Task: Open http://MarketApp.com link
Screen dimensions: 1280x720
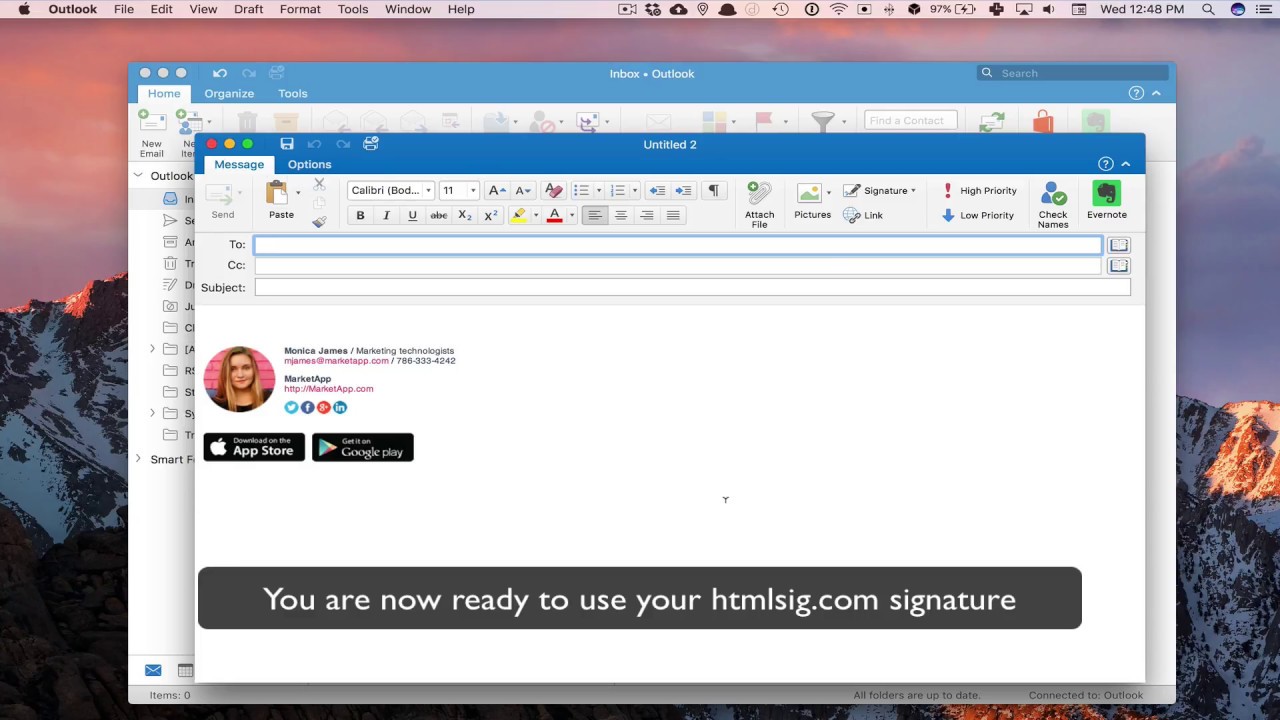Action: (x=328, y=389)
